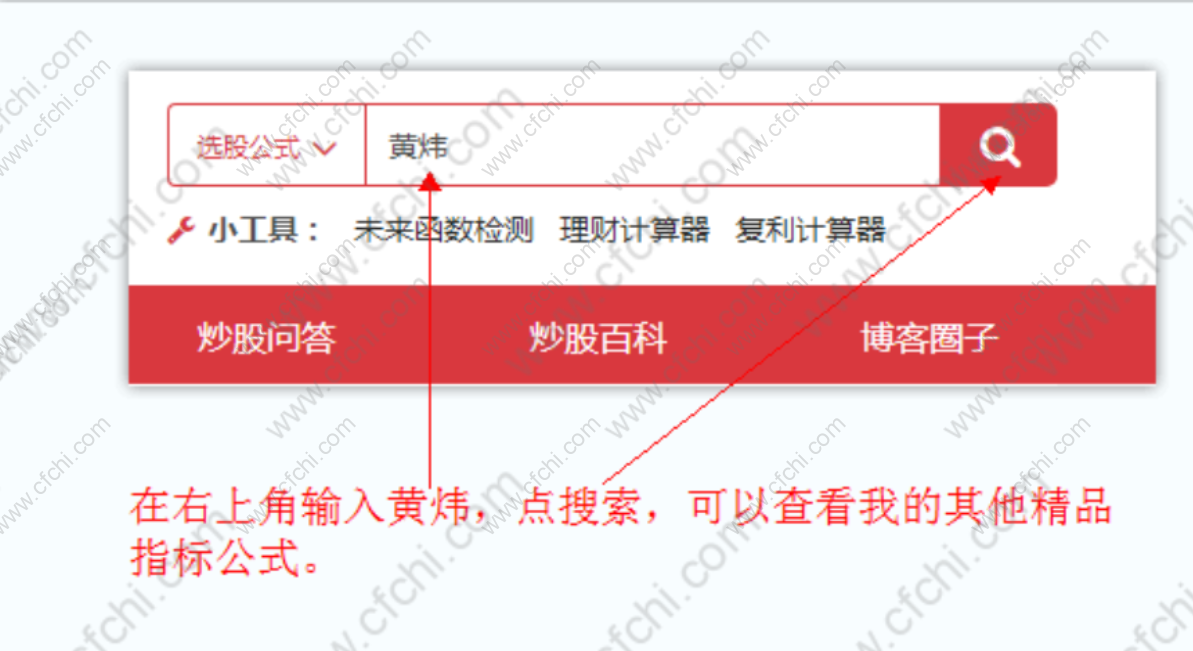Switch to the 博客圈子 tab
The width and height of the screenshot is (1193, 651).
929,337
